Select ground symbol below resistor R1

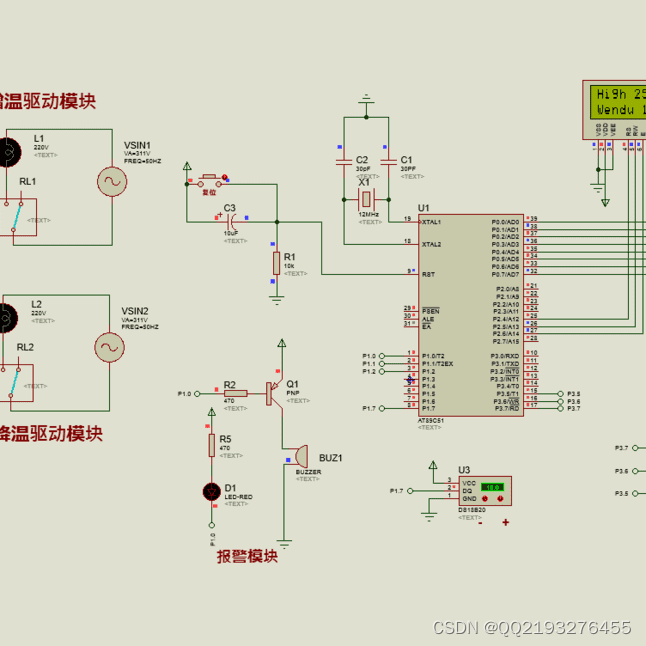click(x=276, y=300)
